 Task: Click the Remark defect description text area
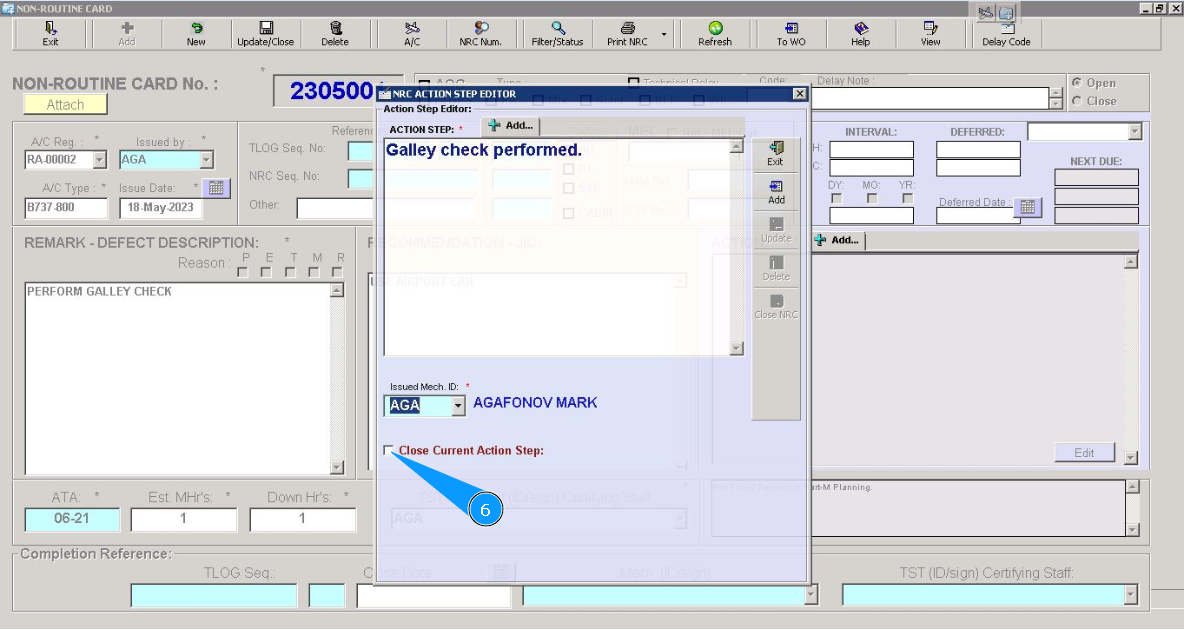pyautogui.click(x=178, y=378)
